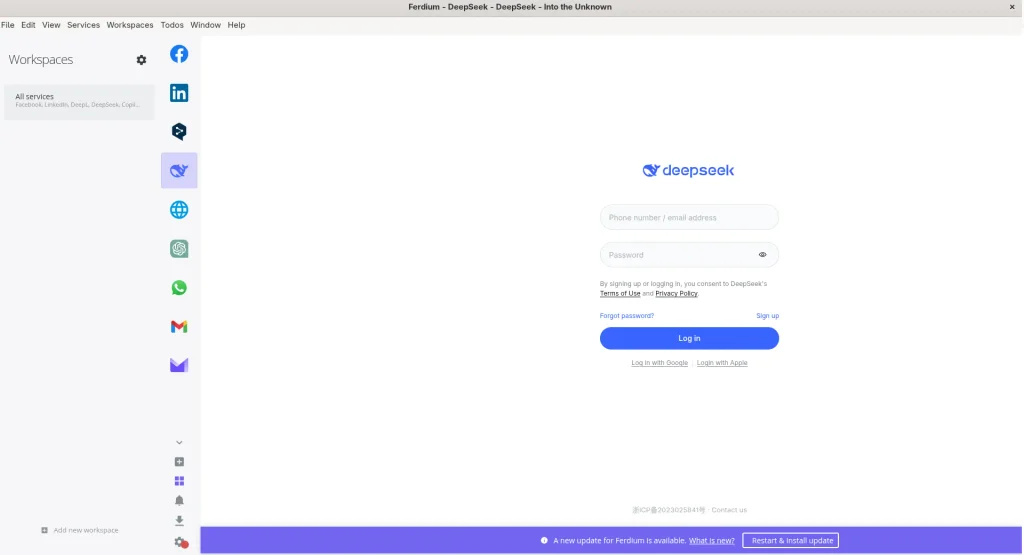1024x555 pixels.
Task: Click the workspaces settings gear
Action: click(x=141, y=60)
